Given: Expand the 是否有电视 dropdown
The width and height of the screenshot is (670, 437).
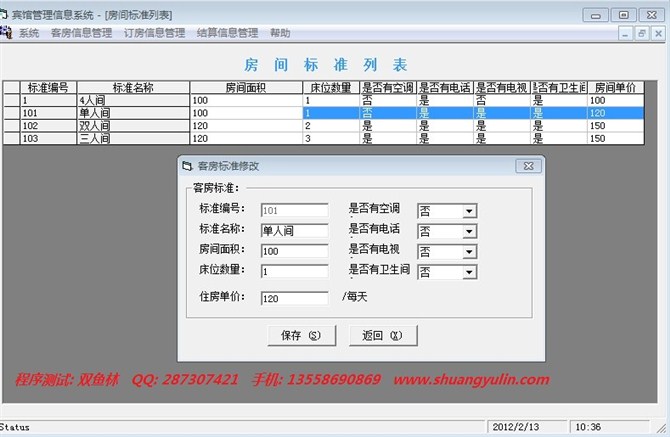Looking at the screenshot, I should coord(469,252).
